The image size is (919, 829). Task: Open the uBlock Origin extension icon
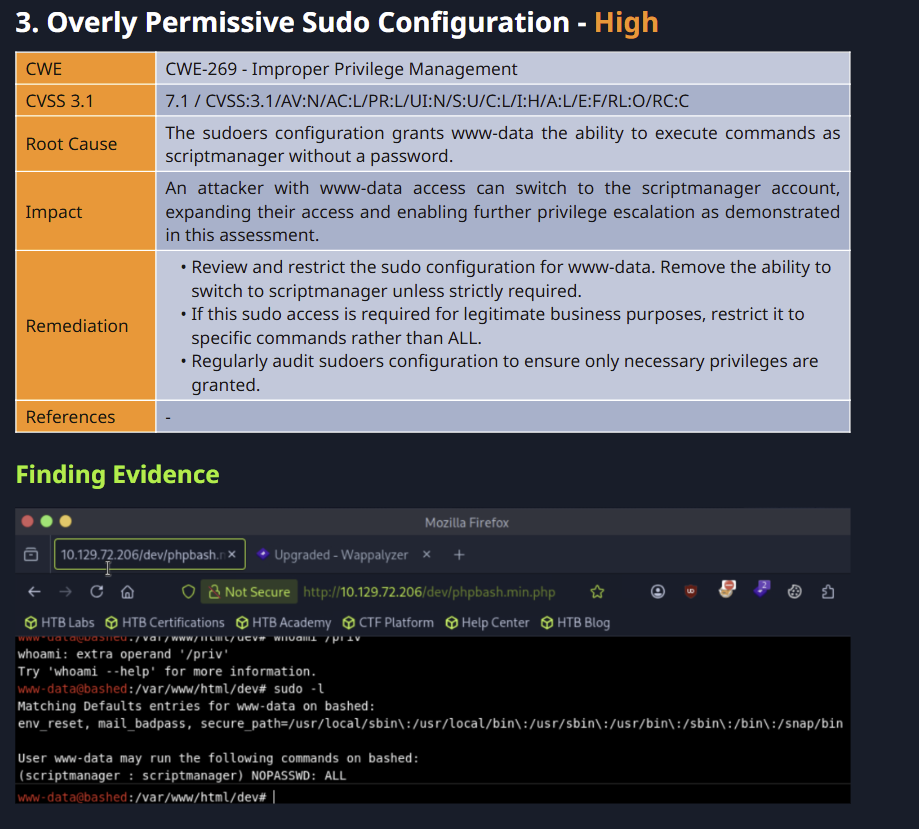(x=690, y=592)
